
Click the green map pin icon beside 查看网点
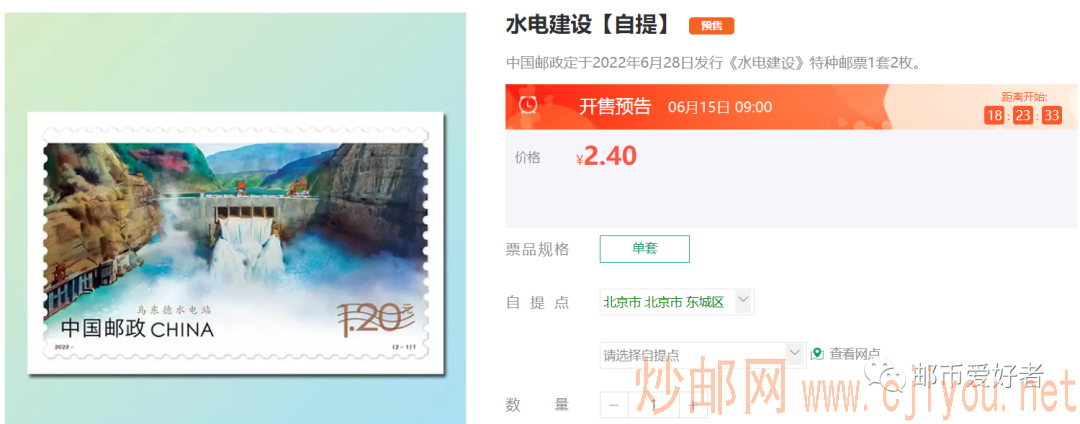817,354
